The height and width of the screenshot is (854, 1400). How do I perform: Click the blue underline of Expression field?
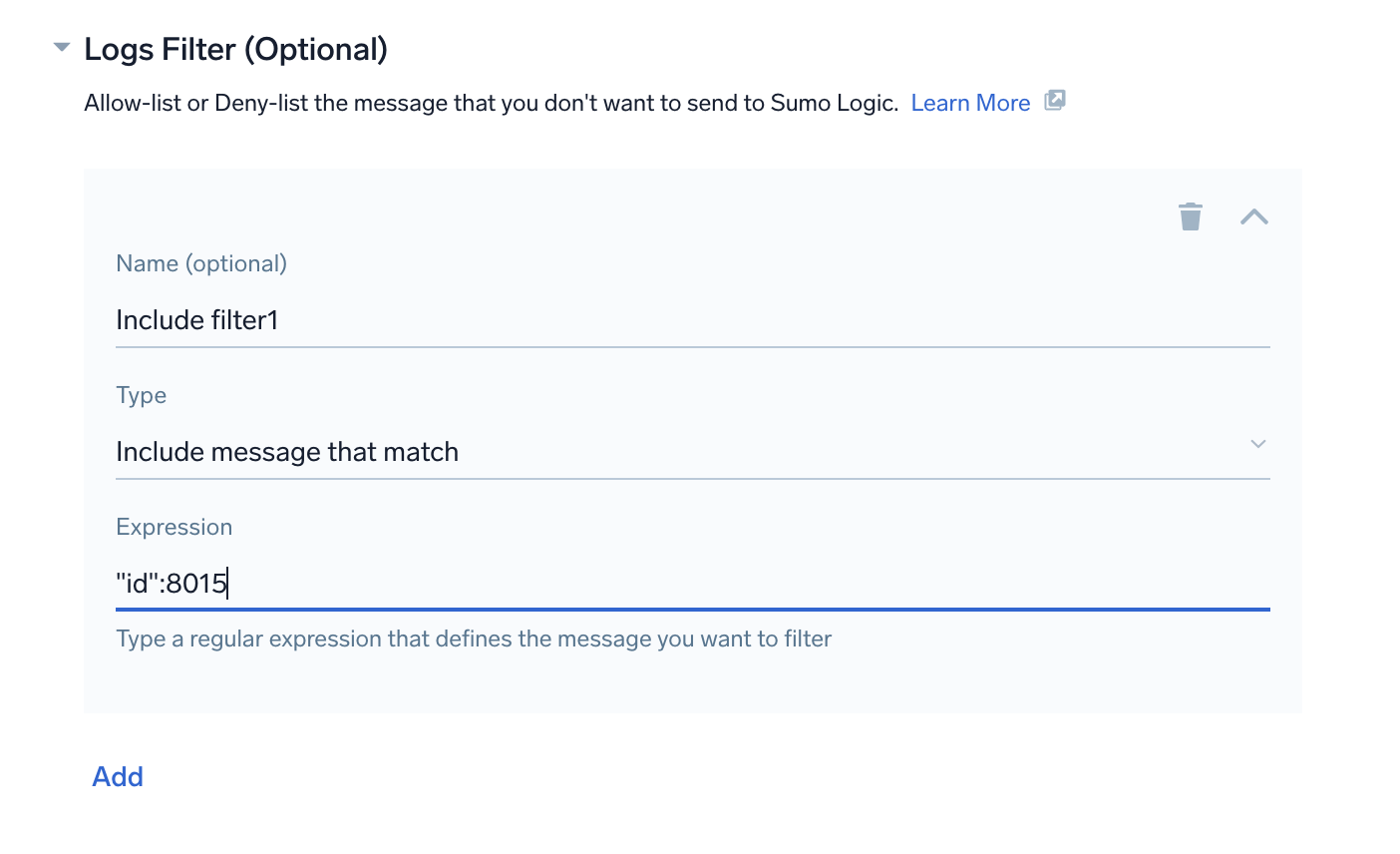(x=692, y=609)
